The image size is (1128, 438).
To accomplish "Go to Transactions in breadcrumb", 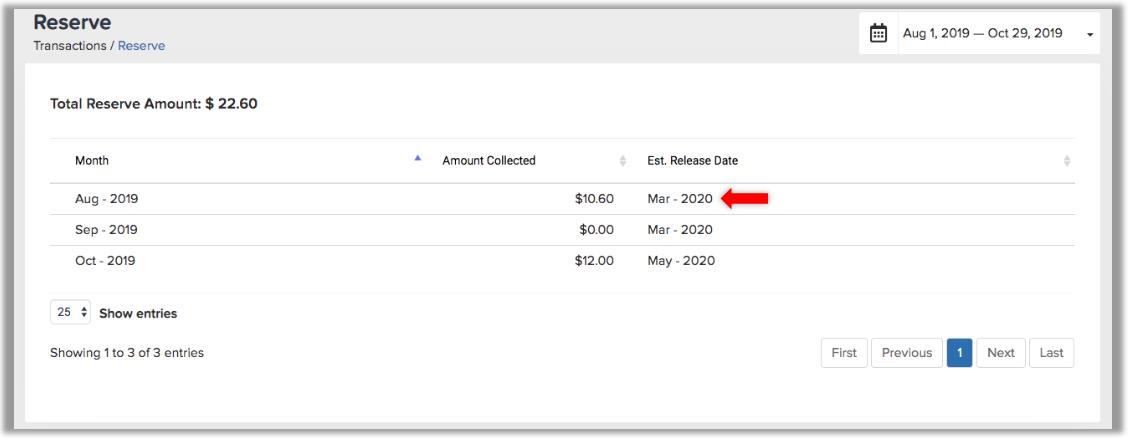I will point(70,45).
